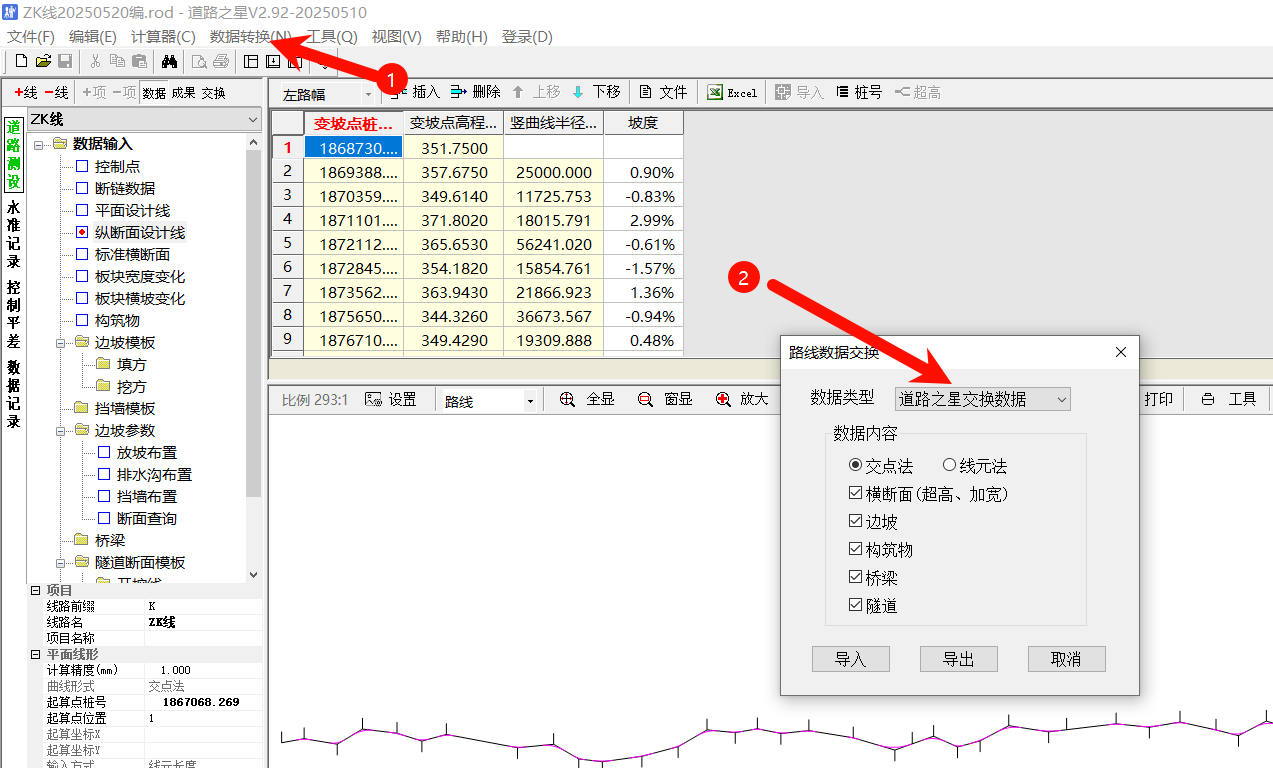Open the 视图(V) menu

(396, 37)
